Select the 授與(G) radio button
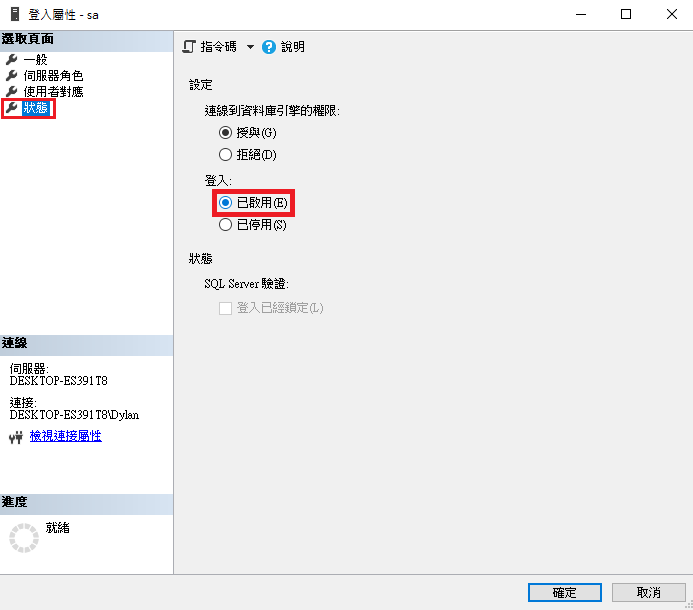Image resolution: width=693 pixels, height=610 pixels. coord(225,132)
